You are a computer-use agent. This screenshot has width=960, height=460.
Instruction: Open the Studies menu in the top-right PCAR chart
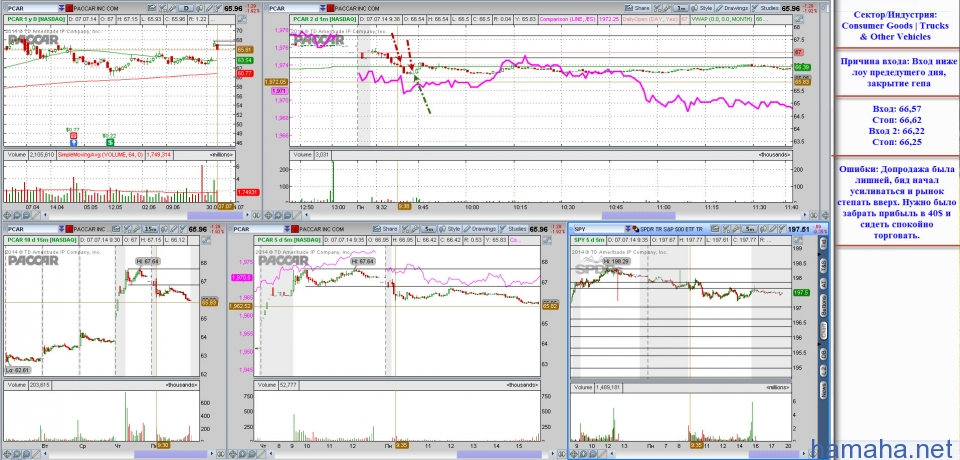point(765,8)
